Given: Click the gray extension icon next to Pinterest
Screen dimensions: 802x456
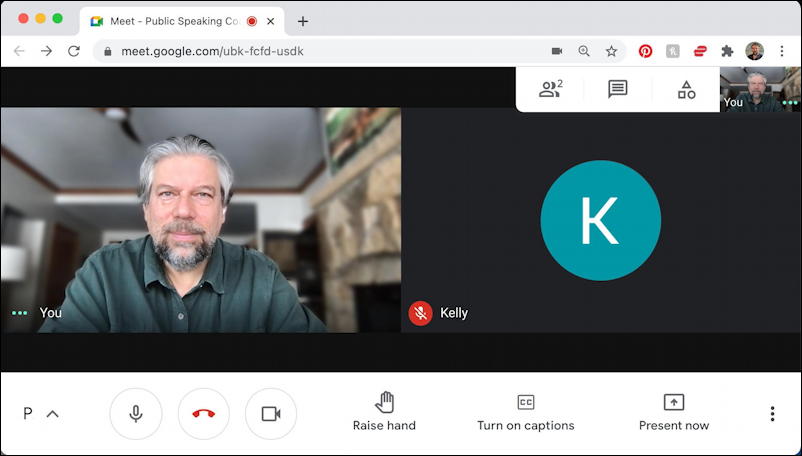Looking at the screenshot, I should (673, 51).
